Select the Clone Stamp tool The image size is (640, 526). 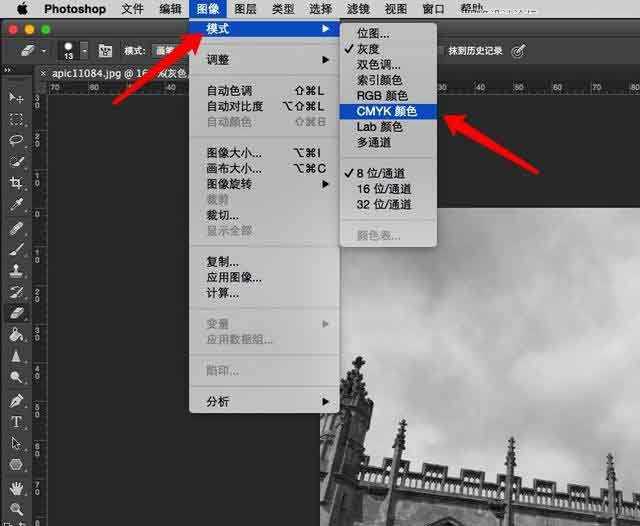pos(16,270)
